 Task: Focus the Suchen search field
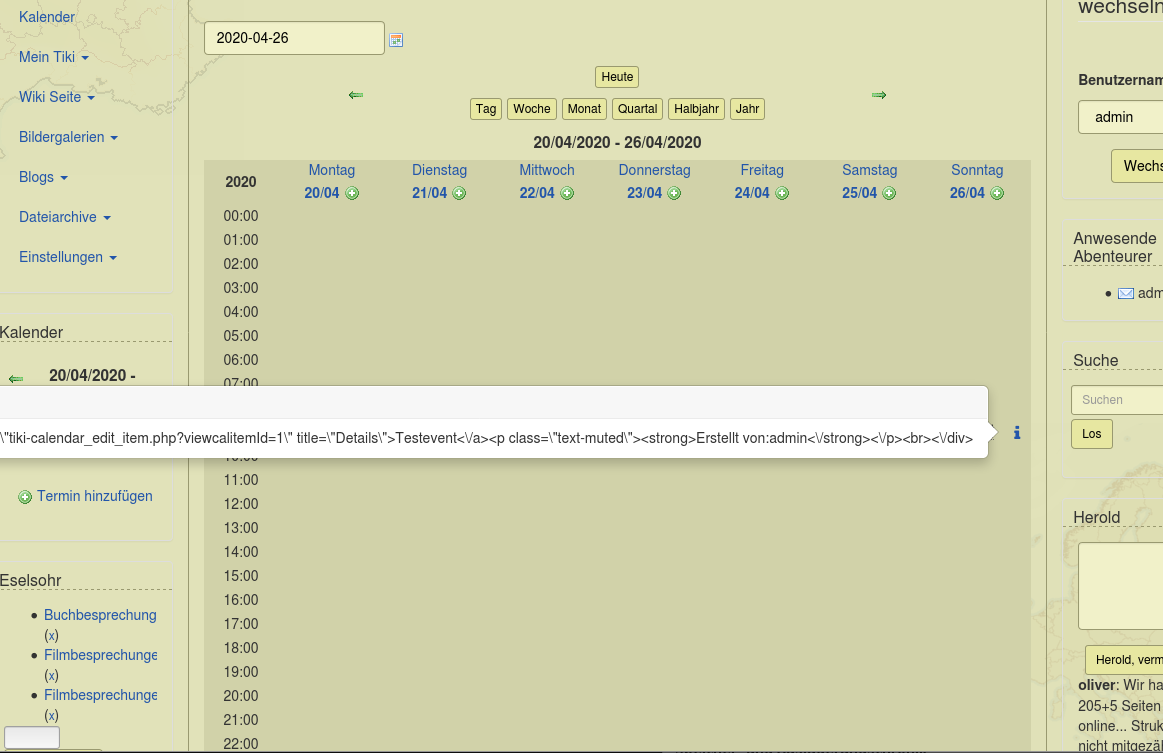1117,400
